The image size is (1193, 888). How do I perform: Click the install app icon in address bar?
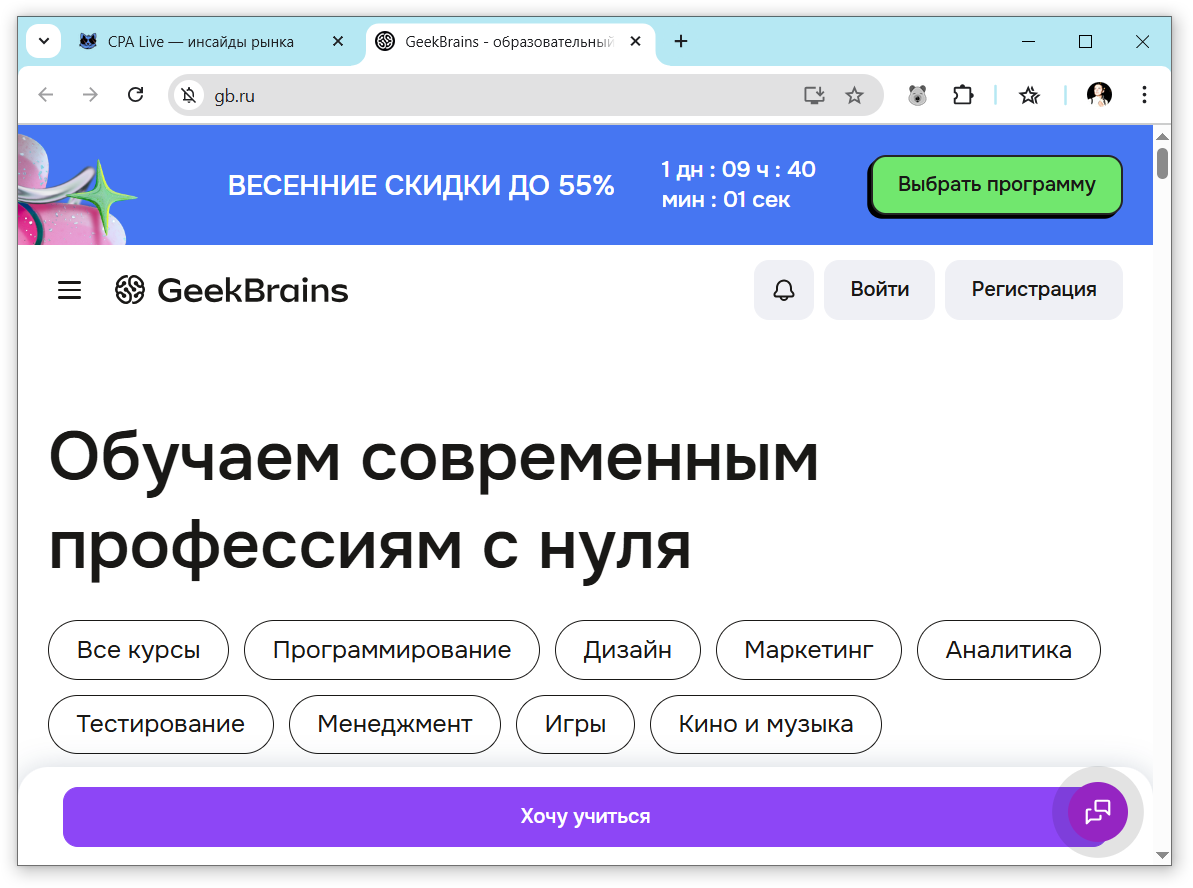814,95
